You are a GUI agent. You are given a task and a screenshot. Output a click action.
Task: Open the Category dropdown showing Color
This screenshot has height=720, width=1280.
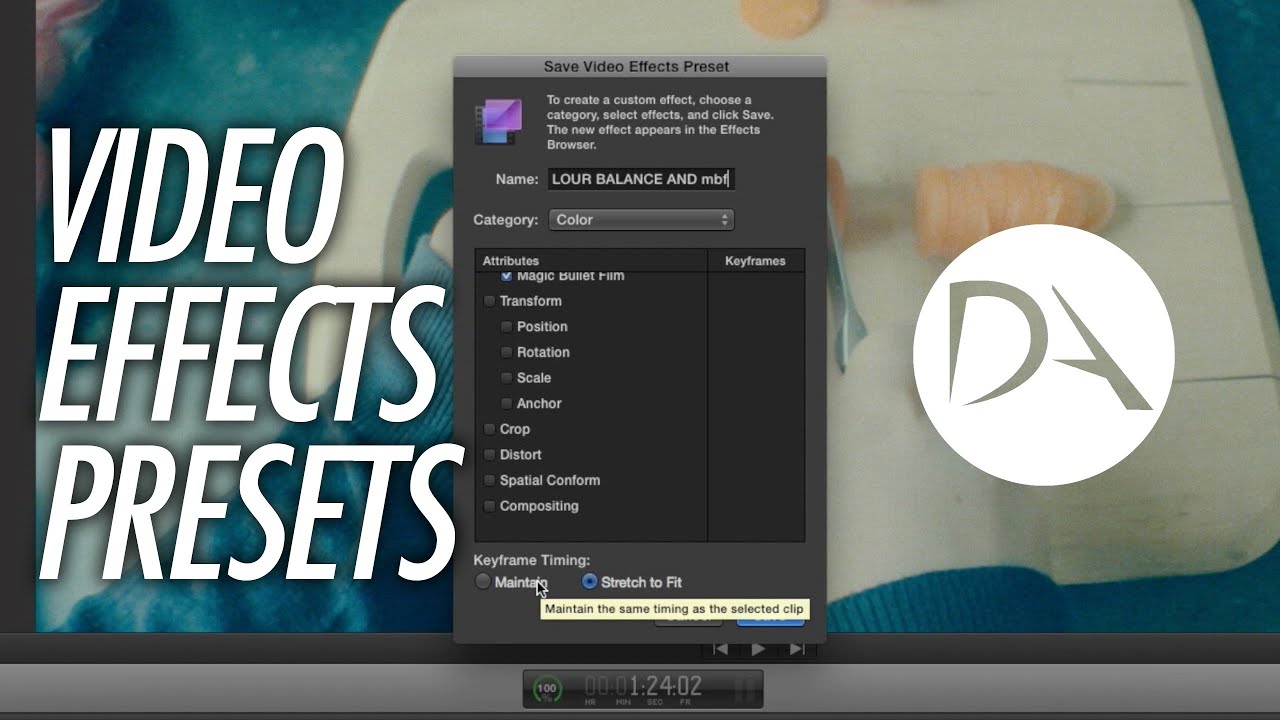(641, 220)
